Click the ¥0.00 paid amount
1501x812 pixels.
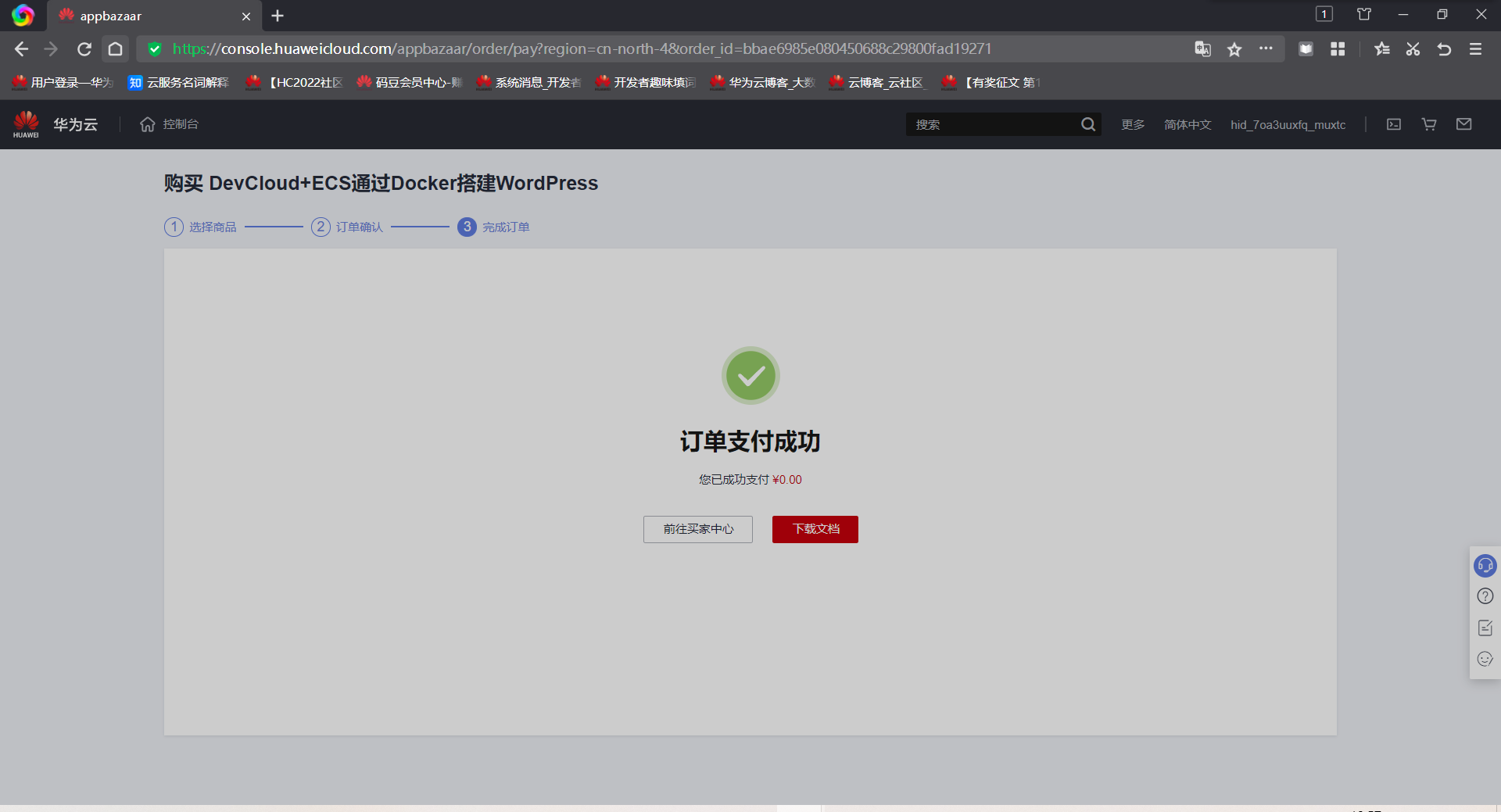(x=787, y=480)
